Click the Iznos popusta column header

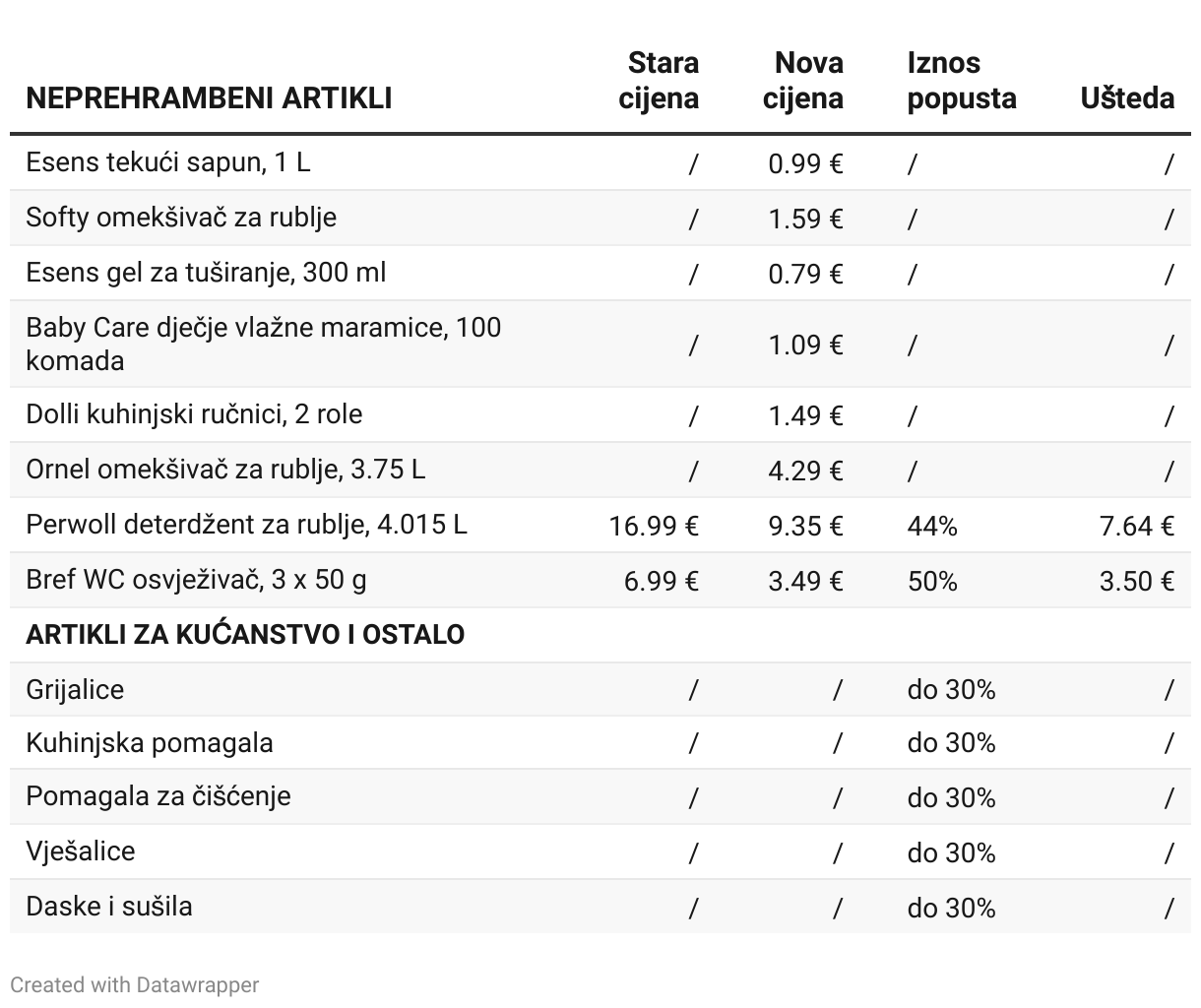click(962, 81)
